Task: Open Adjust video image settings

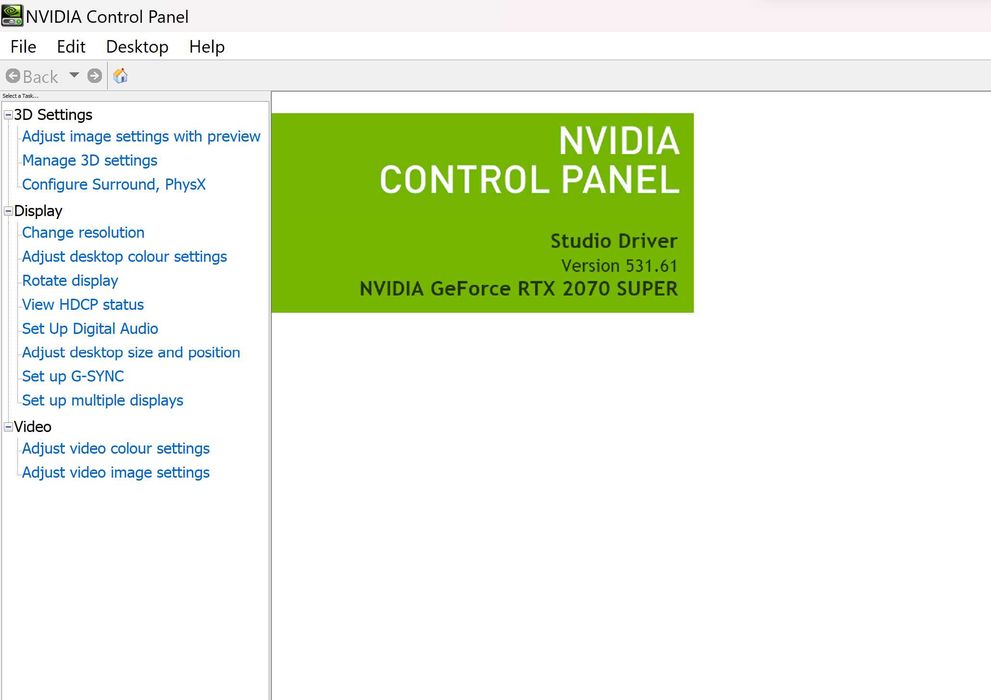Action: (116, 473)
